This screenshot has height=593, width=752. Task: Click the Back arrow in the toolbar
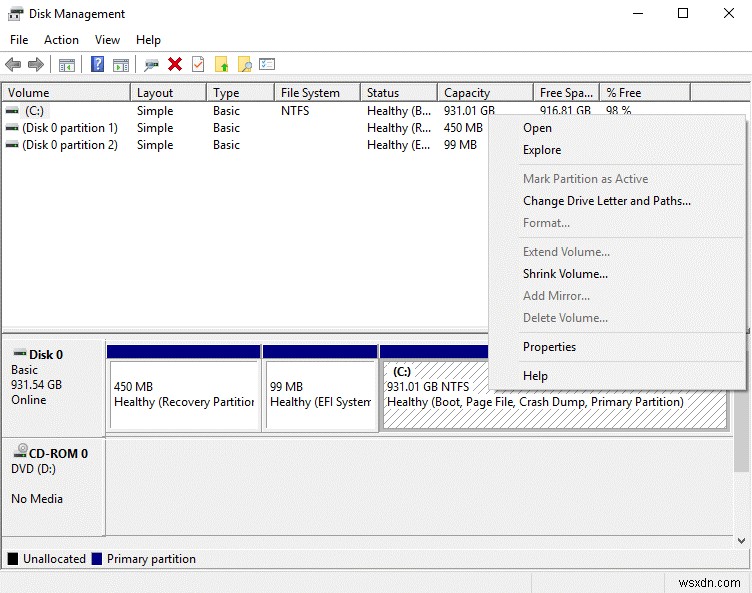pos(13,65)
